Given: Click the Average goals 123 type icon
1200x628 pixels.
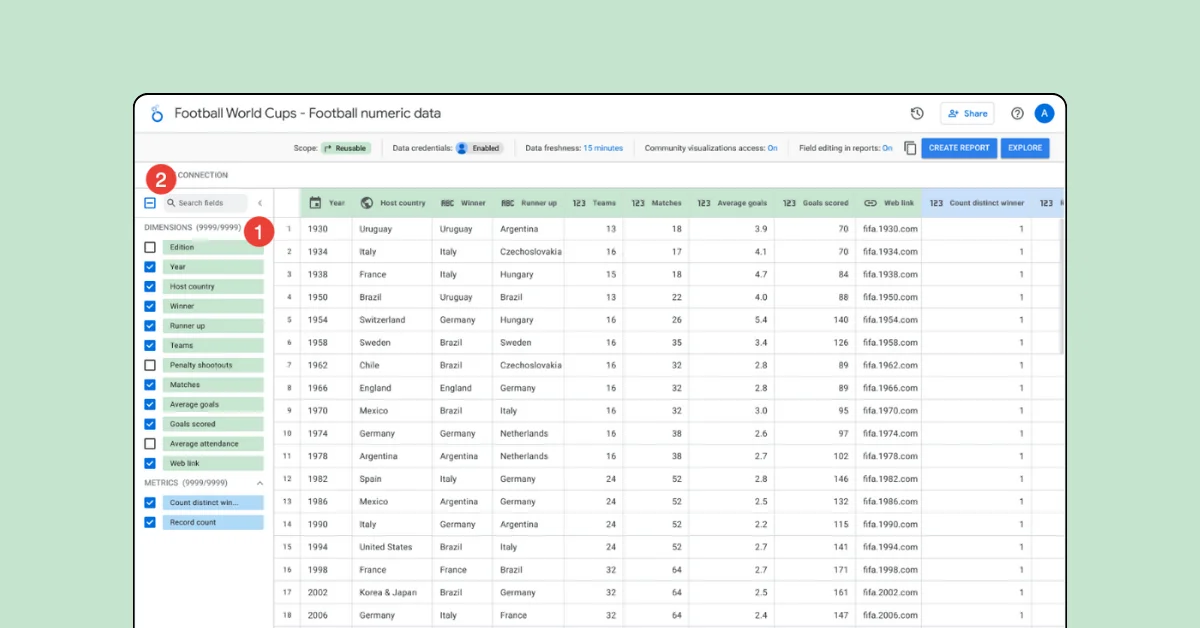Looking at the screenshot, I should 704,203.
